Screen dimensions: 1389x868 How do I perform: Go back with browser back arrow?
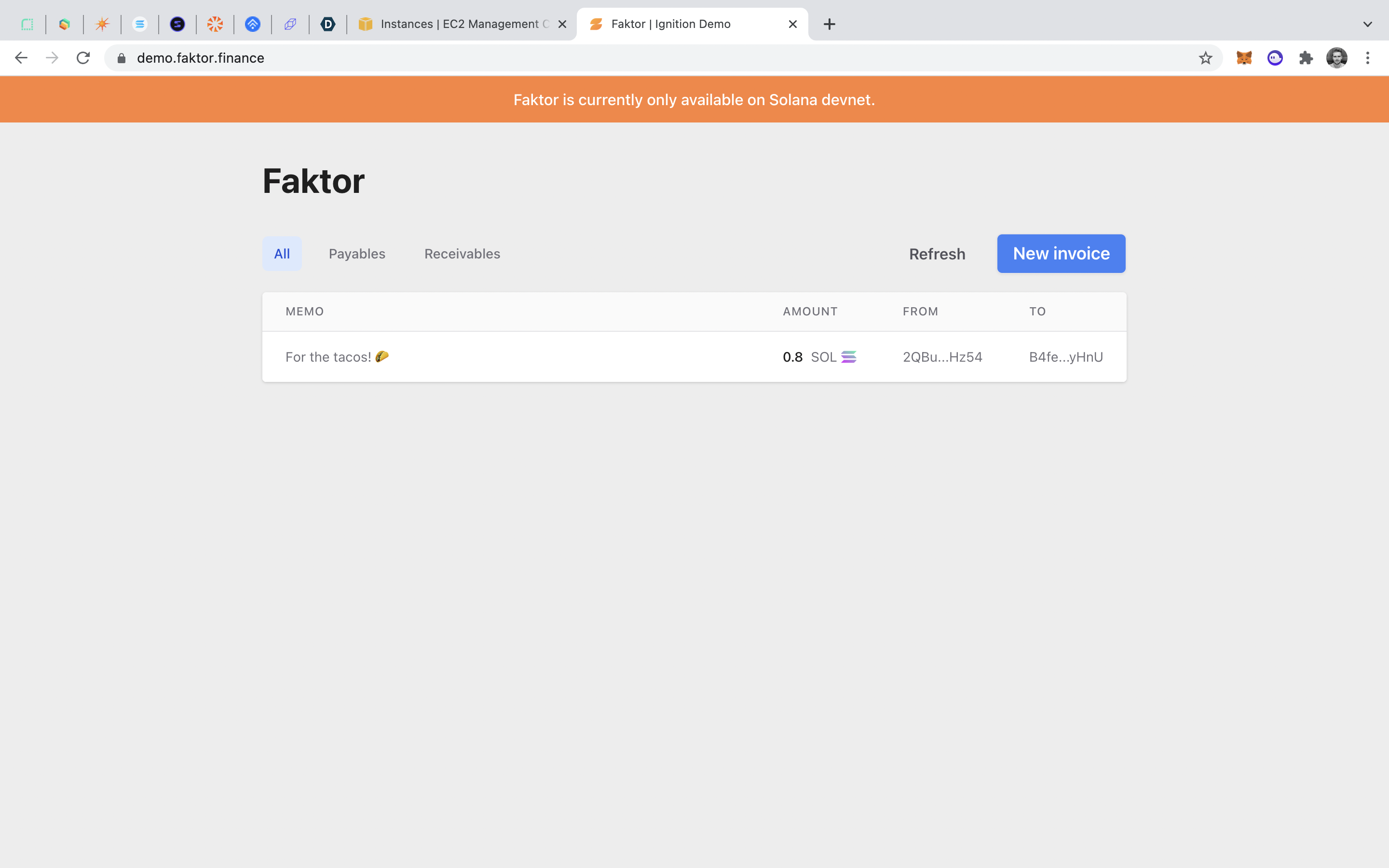click(21, 58)
